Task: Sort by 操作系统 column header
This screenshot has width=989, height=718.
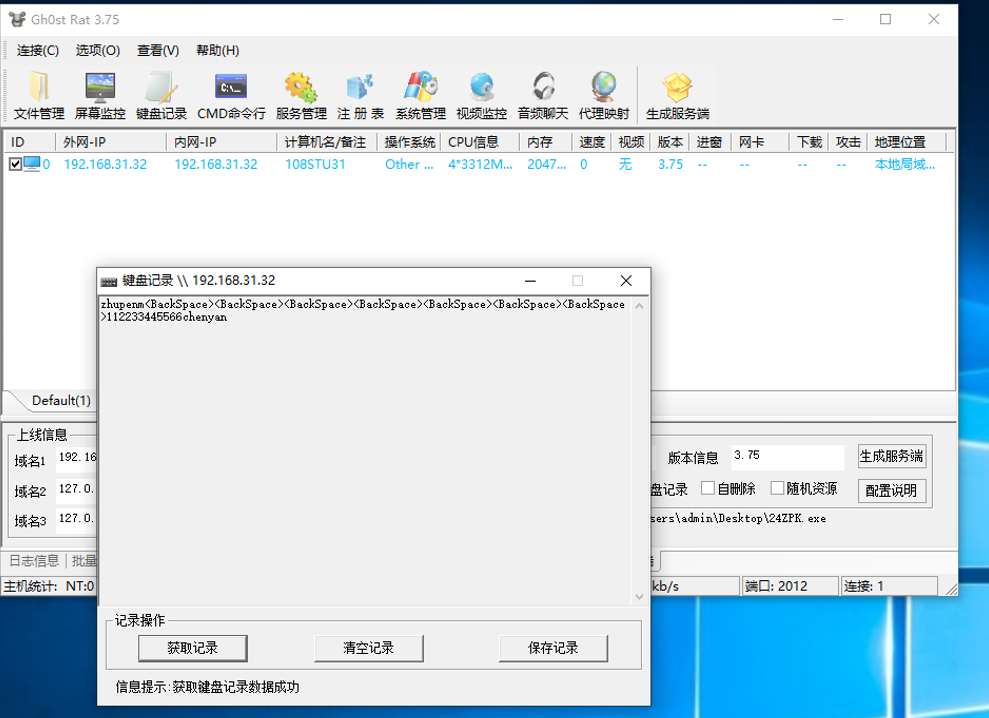Action: click(409, 142)
